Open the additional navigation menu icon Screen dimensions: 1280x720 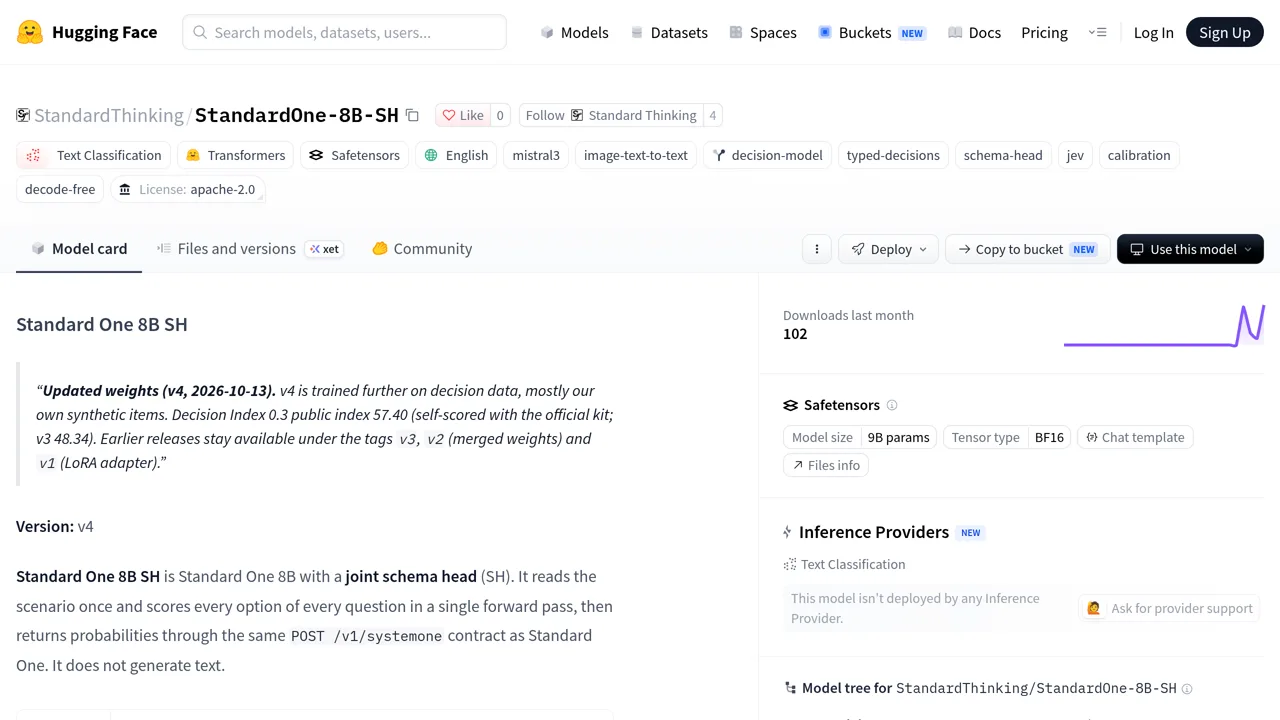(x=1097, y=32)
